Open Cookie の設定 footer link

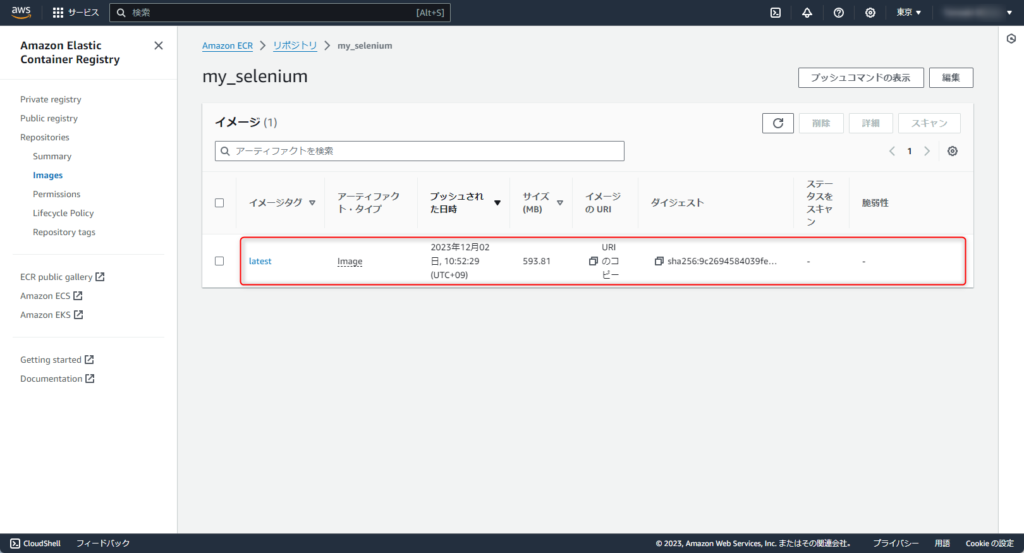click(x=989, y=543)
